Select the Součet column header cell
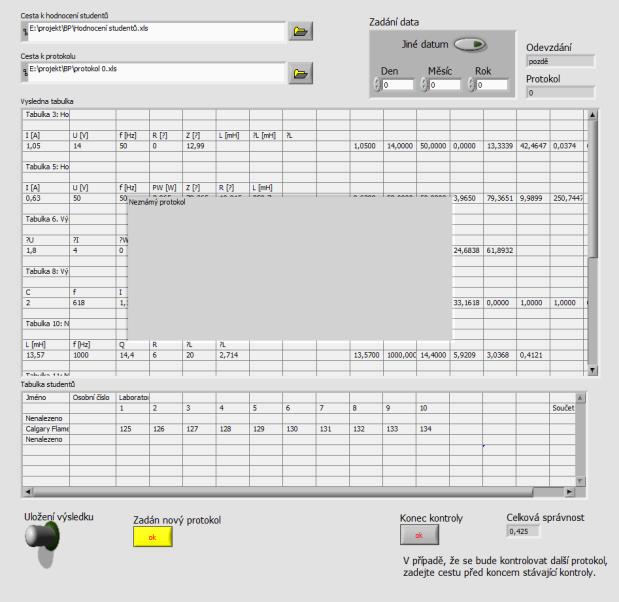Screen dimensions: 619x602 point(563,408)
